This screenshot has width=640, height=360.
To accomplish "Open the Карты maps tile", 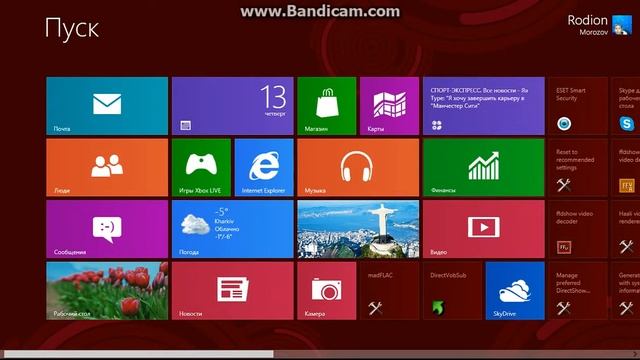I will pyautogui.click(x=389, y=106).
